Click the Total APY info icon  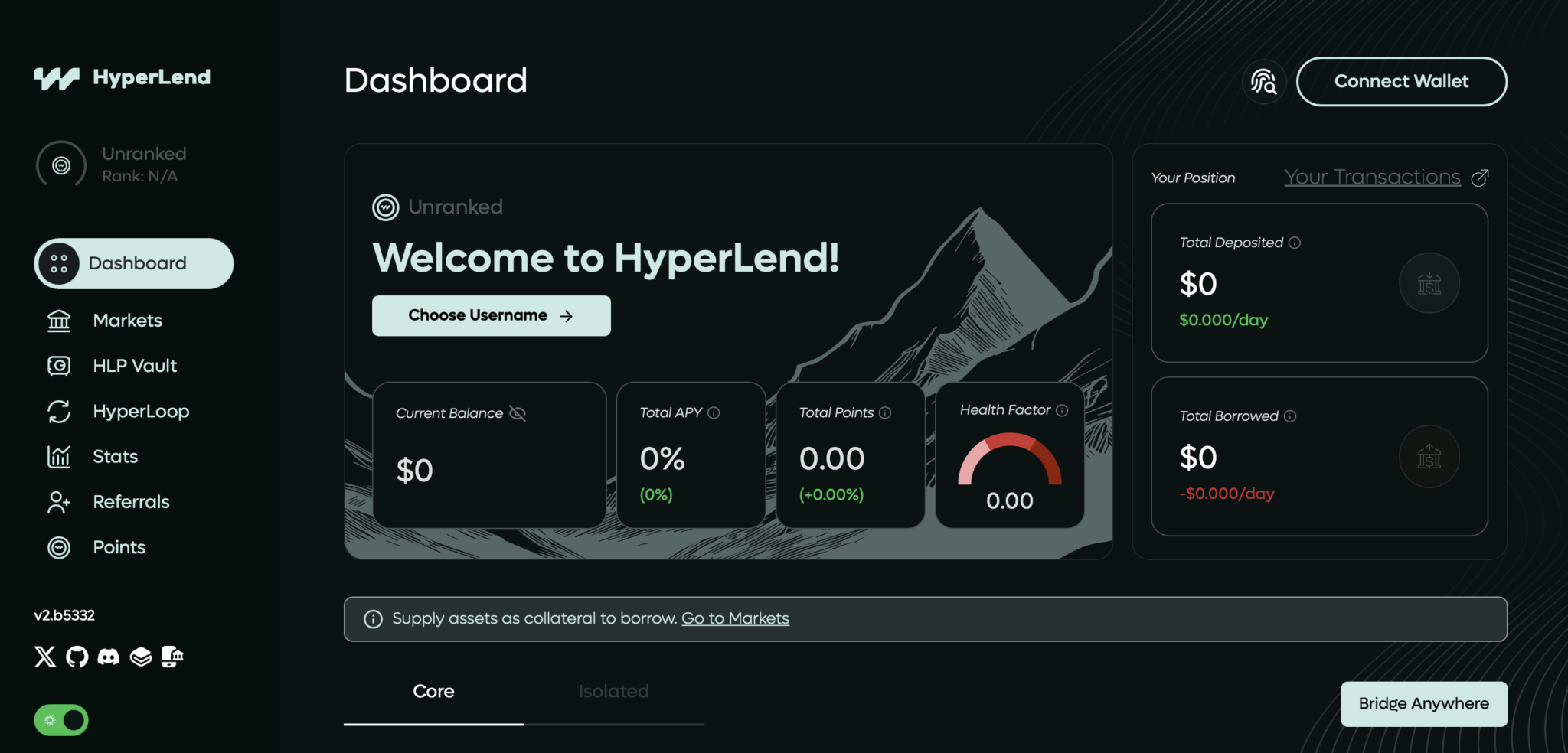tap(714, 413)
